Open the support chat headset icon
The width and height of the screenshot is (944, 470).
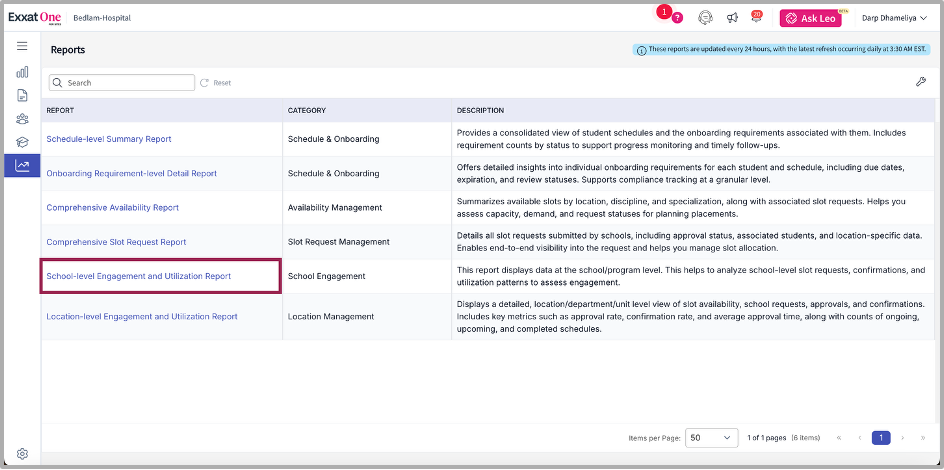pos(705,18)
